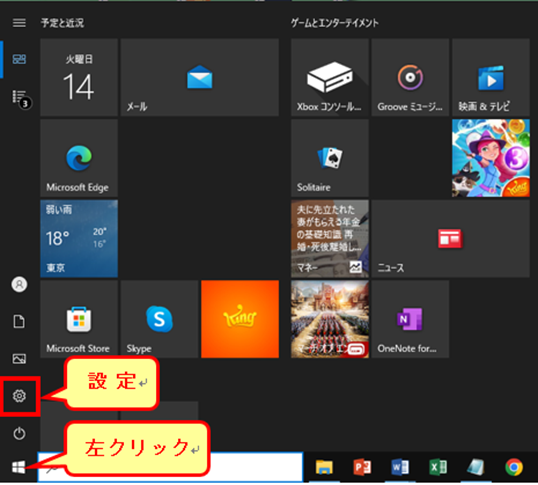This screenshot has width=538, height=485.
Task: Open the 東京 weather tile
Action: (79, 239)
